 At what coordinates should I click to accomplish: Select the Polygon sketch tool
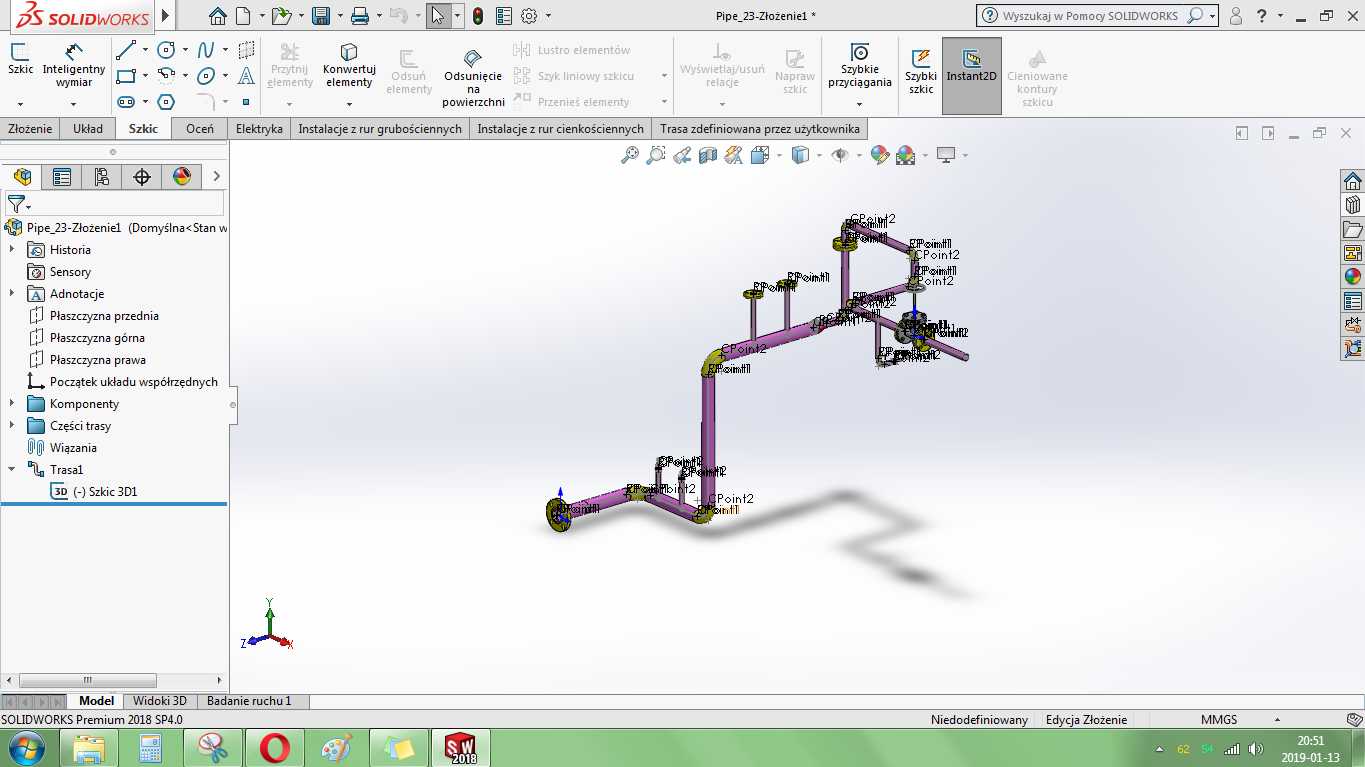166,102
